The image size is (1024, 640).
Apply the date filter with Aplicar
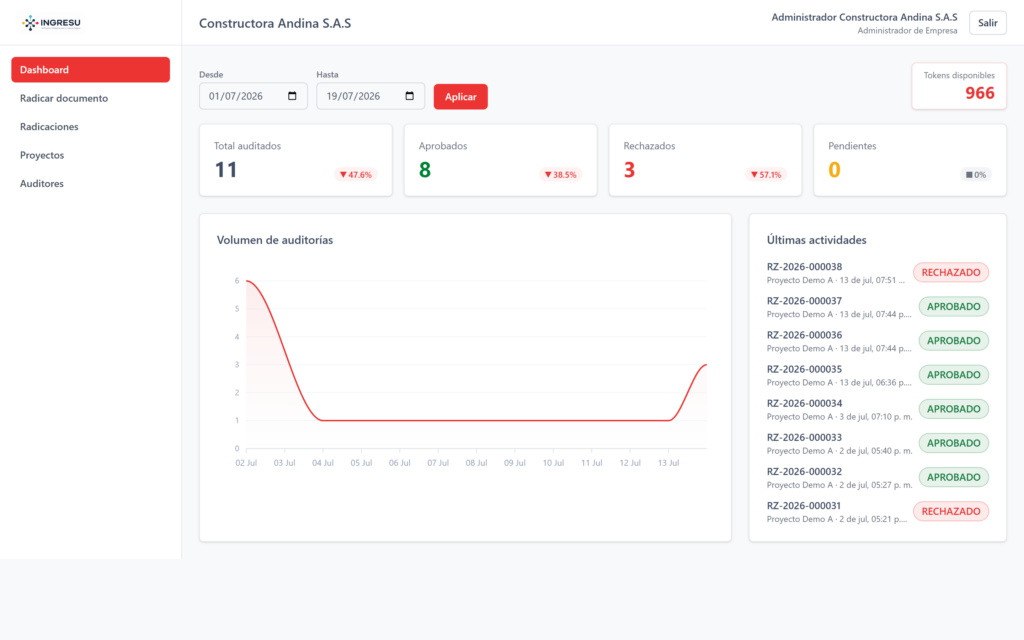[x=460, y=97]
